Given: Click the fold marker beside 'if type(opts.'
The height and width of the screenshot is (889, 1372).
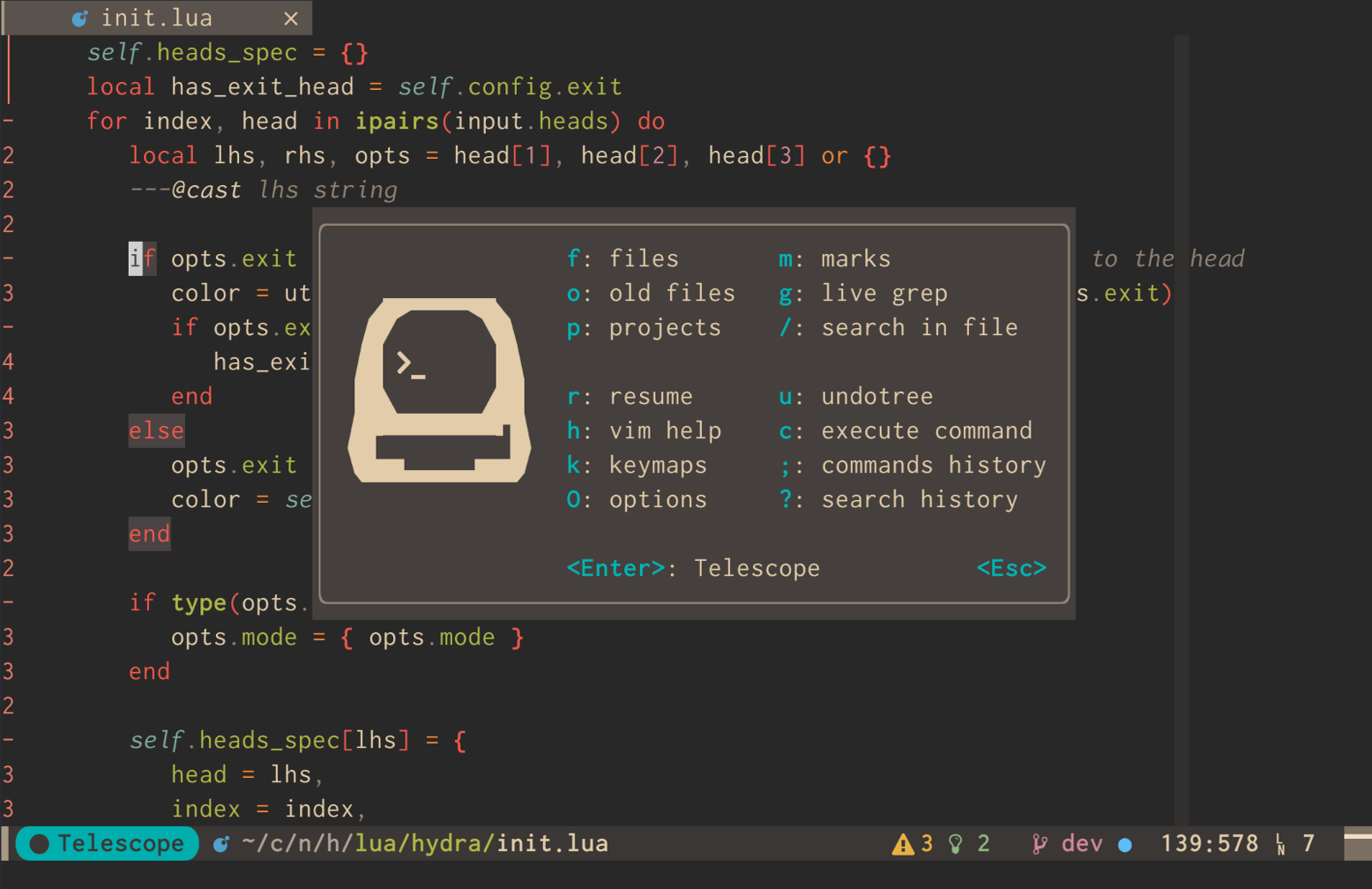Looking at the screenshot, I should (8, 602).
